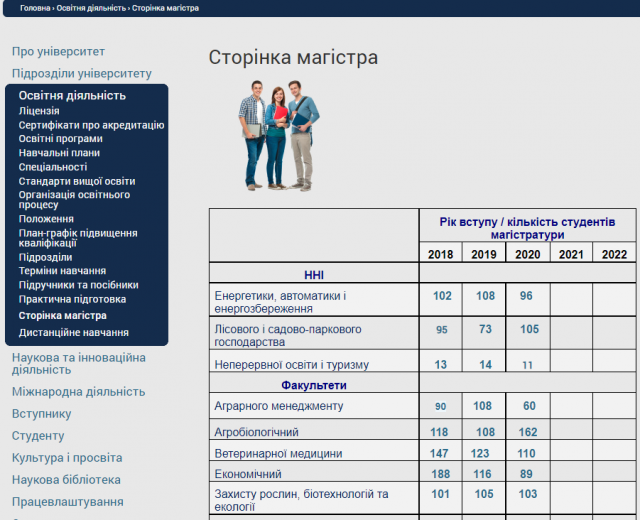The image size is (640, 520).
Task: Open Підрозділи університету in the sidebar
Action: click(x=82, y=73)
